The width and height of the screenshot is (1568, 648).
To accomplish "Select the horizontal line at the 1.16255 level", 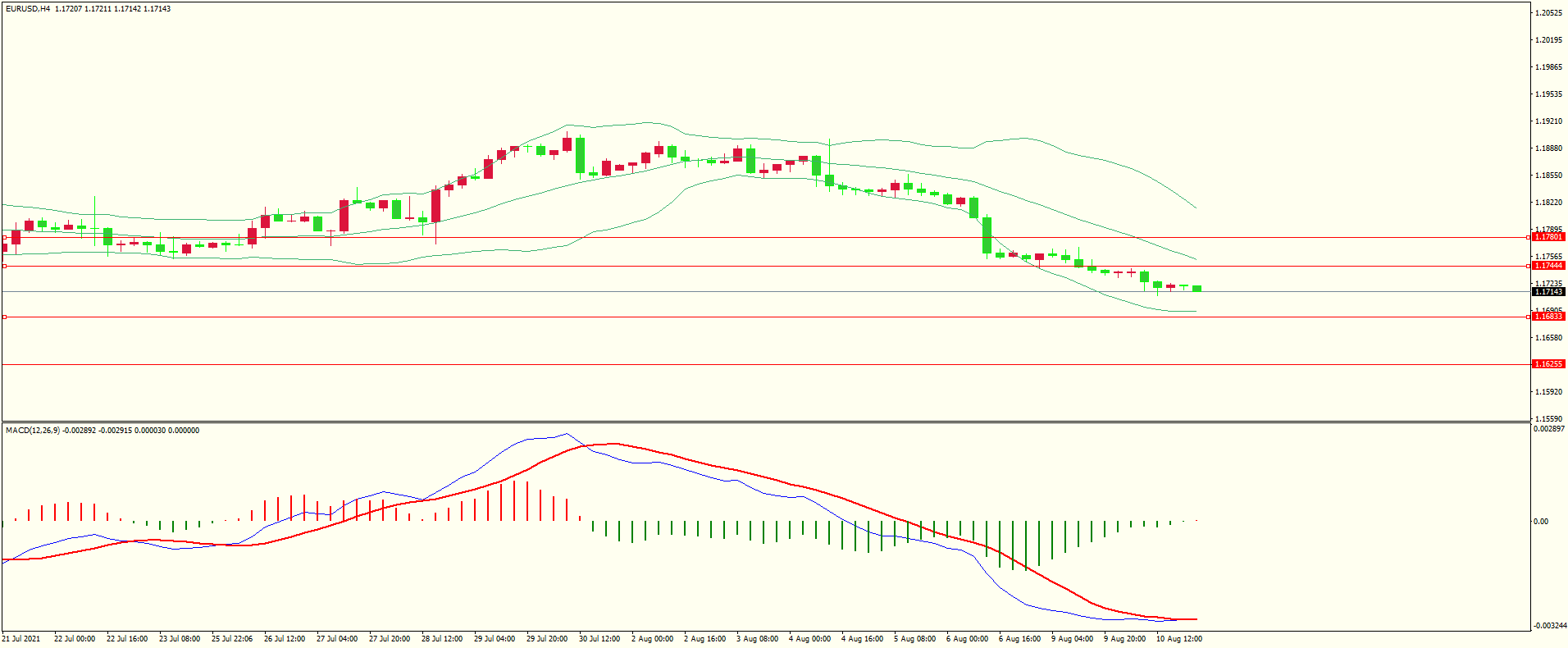I will point(766,364).
